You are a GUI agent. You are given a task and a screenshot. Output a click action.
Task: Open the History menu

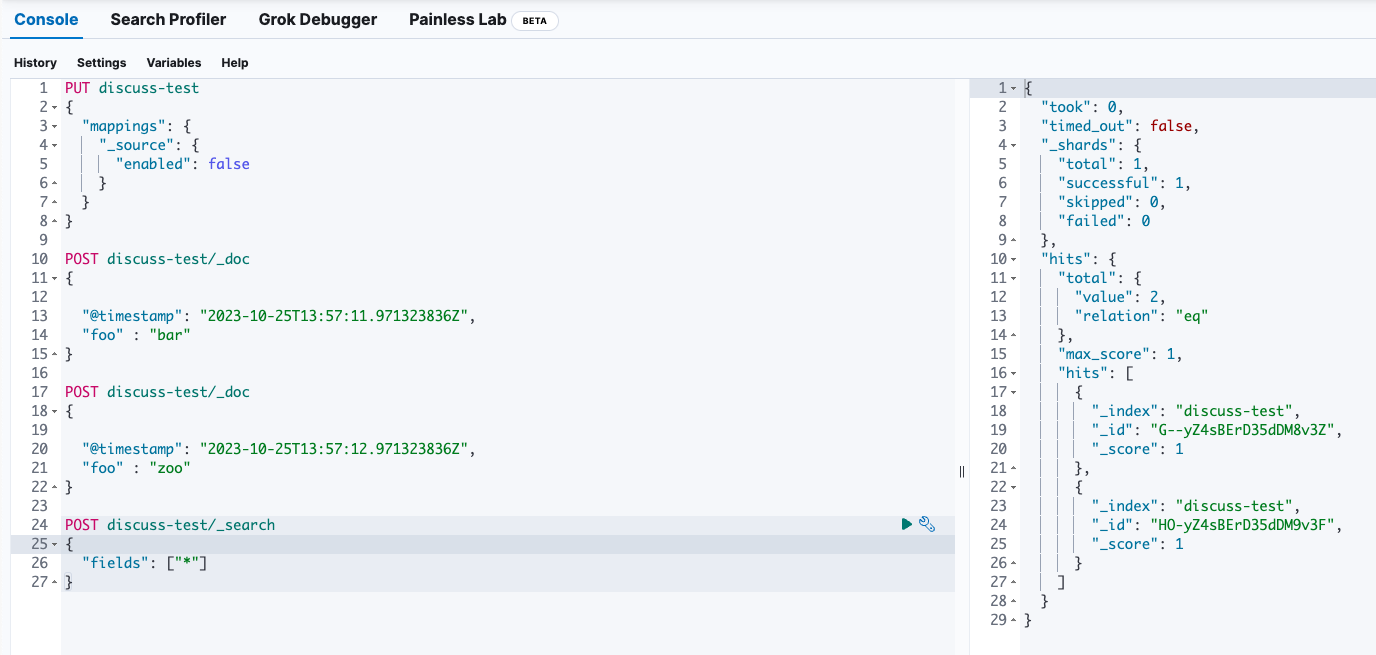[x=35, y=62]
